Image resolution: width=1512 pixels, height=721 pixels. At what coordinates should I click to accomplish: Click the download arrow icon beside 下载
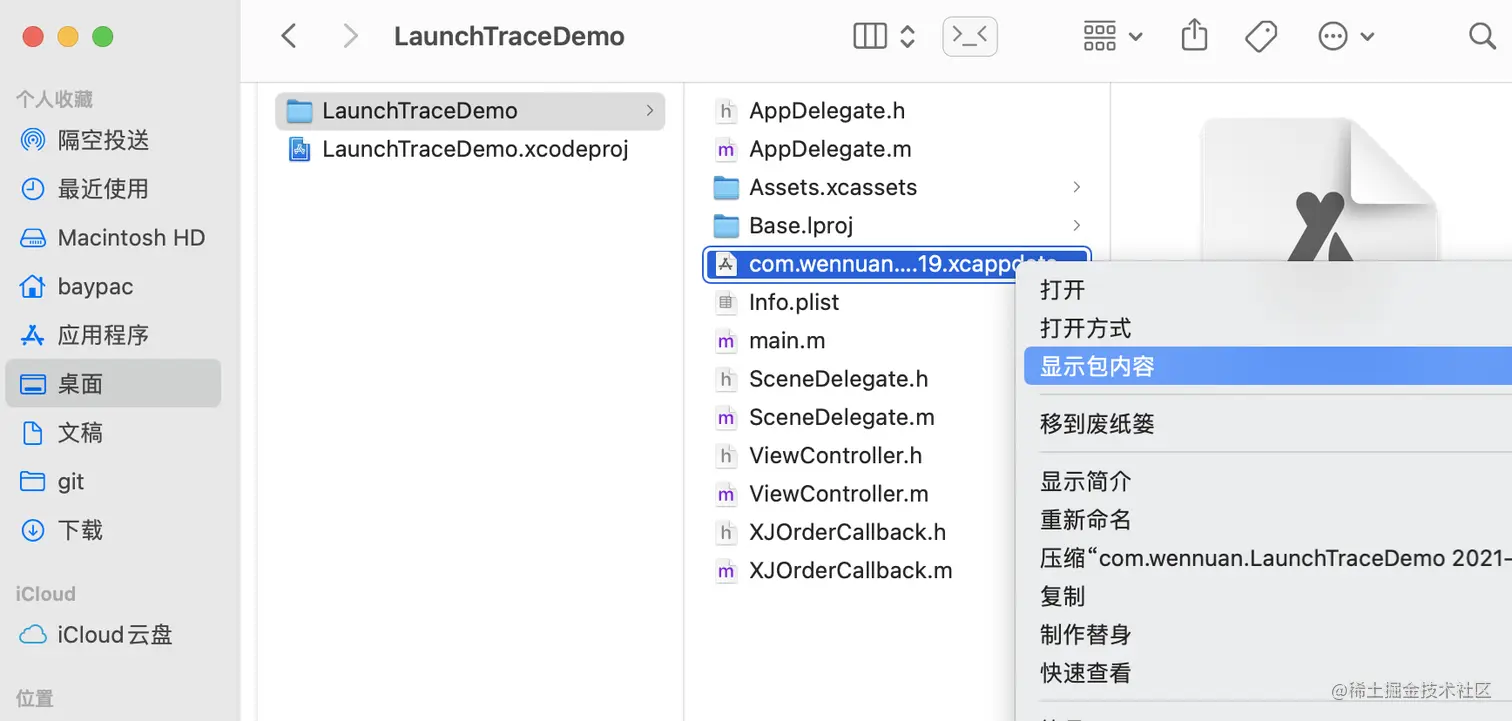tap(33, 531)
